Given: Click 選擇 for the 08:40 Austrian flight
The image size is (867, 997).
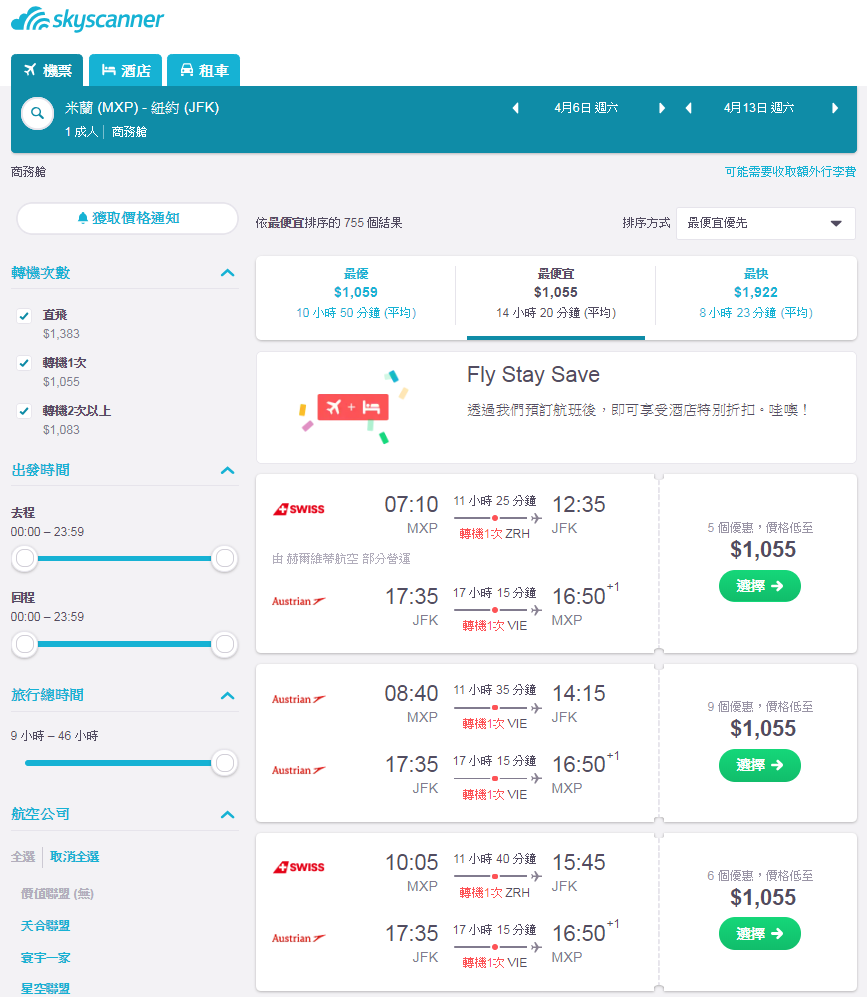Looking at the screenshot, I should 760,765.
